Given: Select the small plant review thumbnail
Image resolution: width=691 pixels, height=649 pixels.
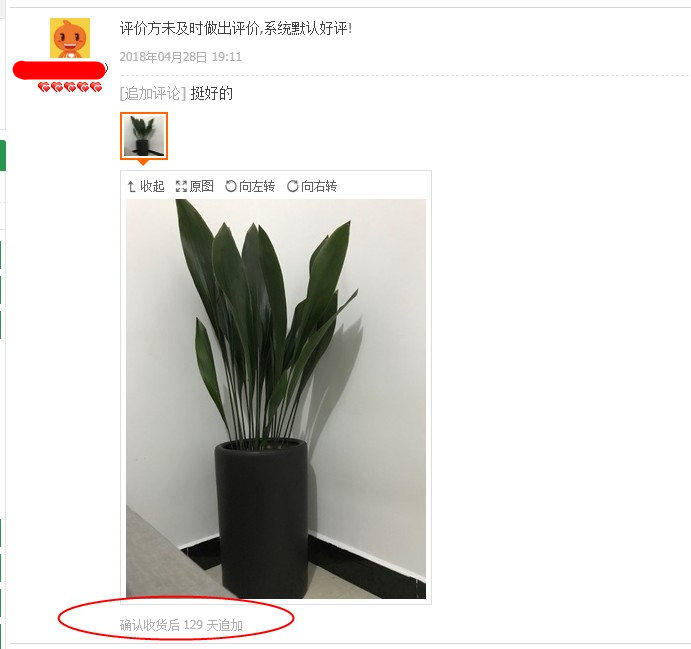Looking at the screenshot, I should click(144, 136).
